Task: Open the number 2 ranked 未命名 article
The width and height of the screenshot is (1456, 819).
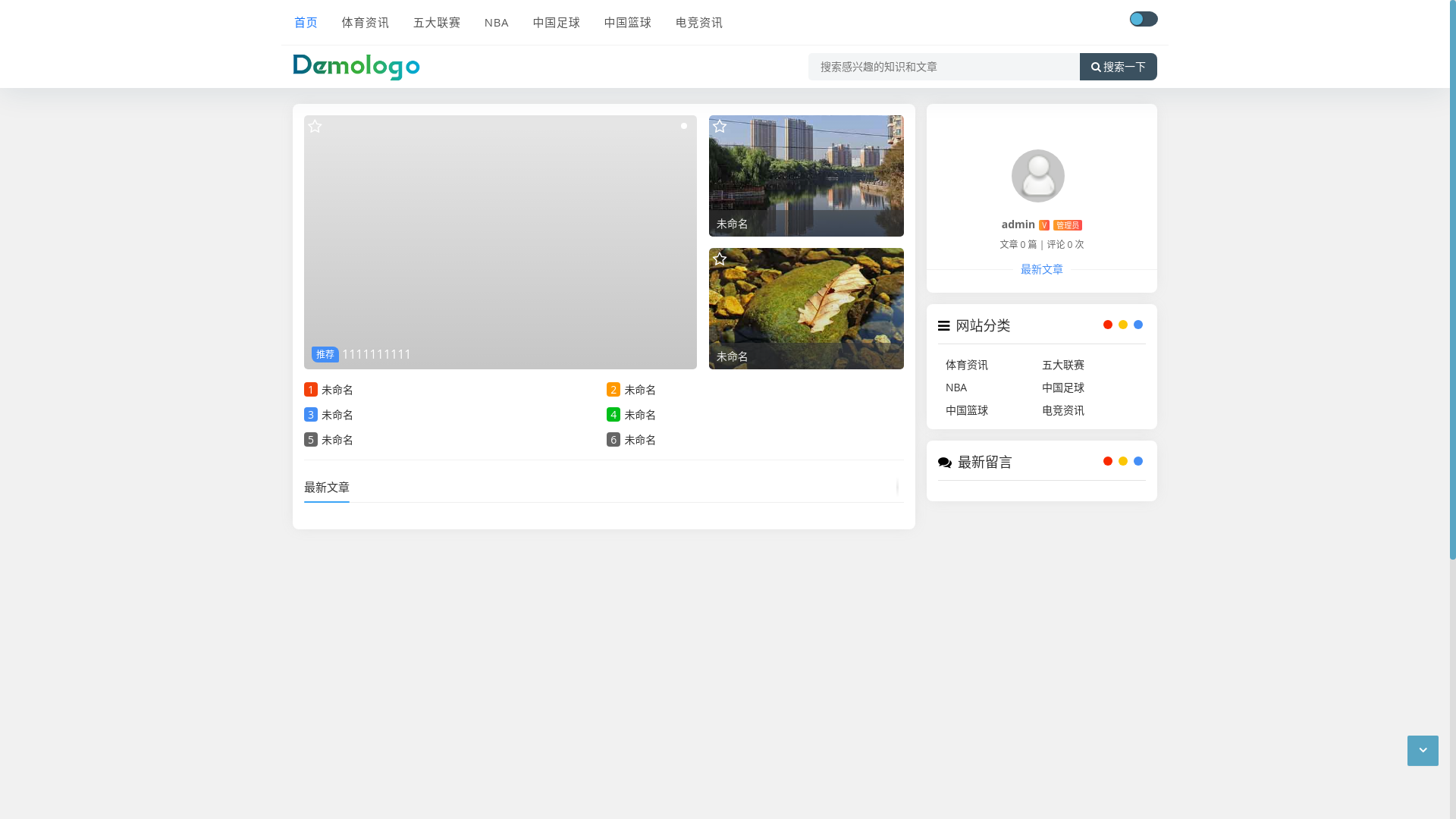Action: (x=639, y=390)
